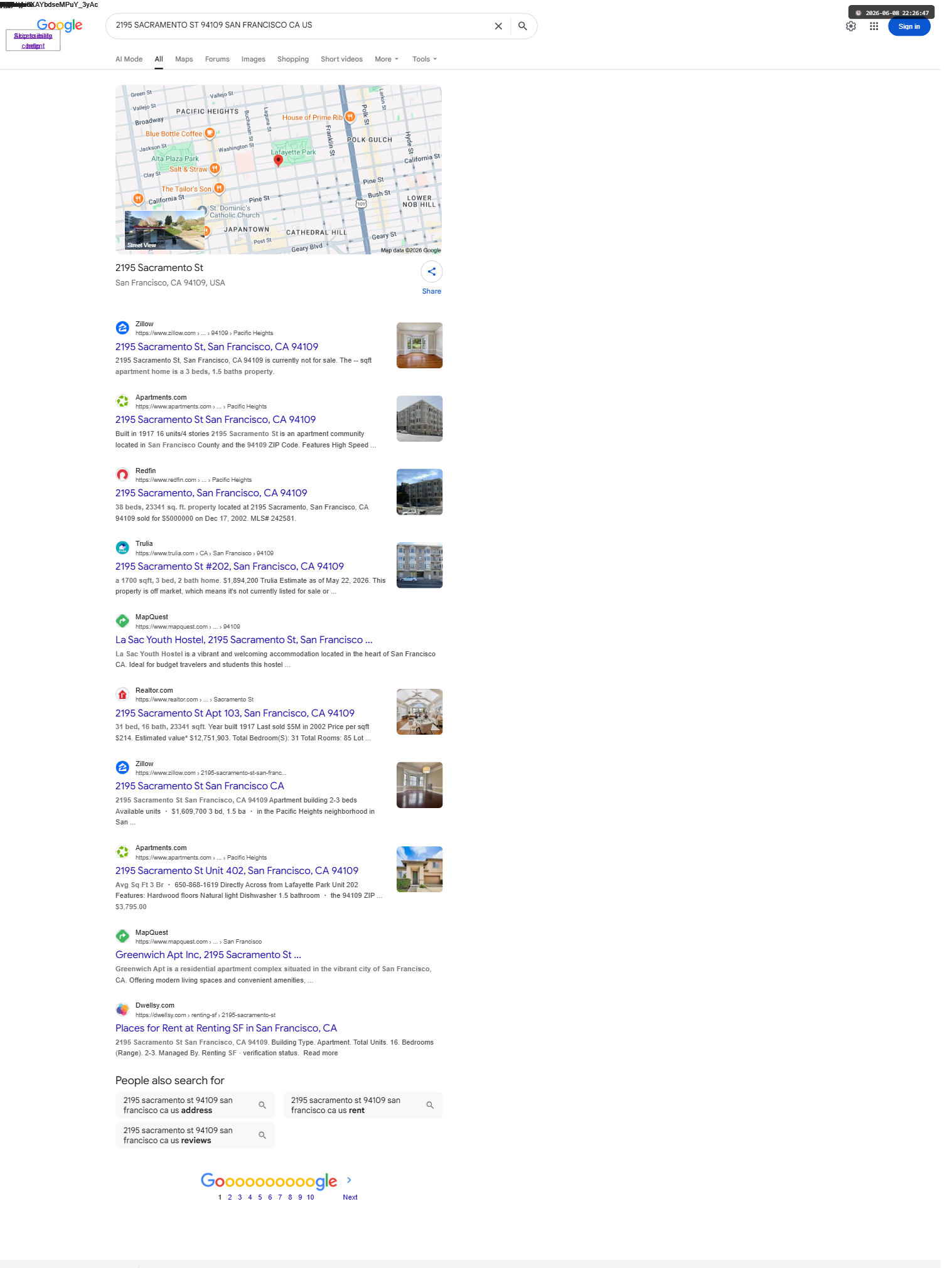Click the Google logo
Screen dimensions: 952x1268
point(60,25)
